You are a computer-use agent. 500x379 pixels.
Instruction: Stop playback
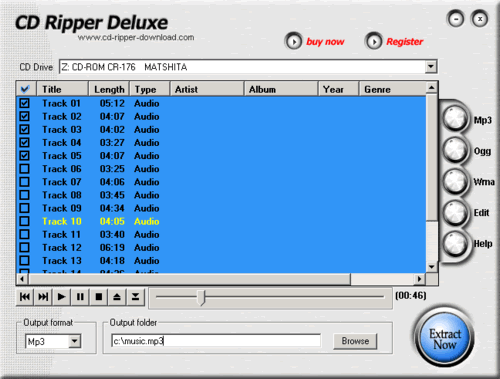tap(99, 297)
